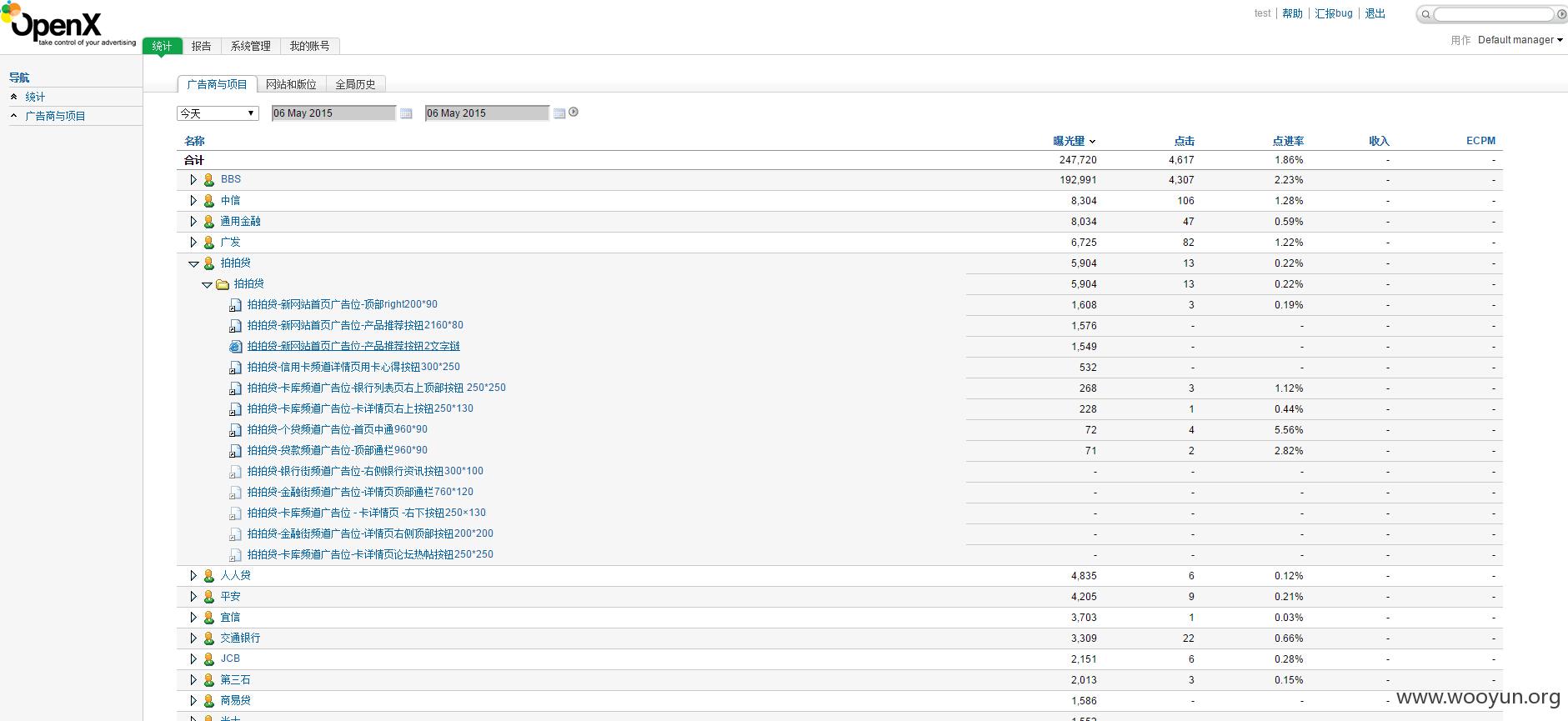
Task: Click the end date field 06 May 2015
Action: click(x=487, y=113)
